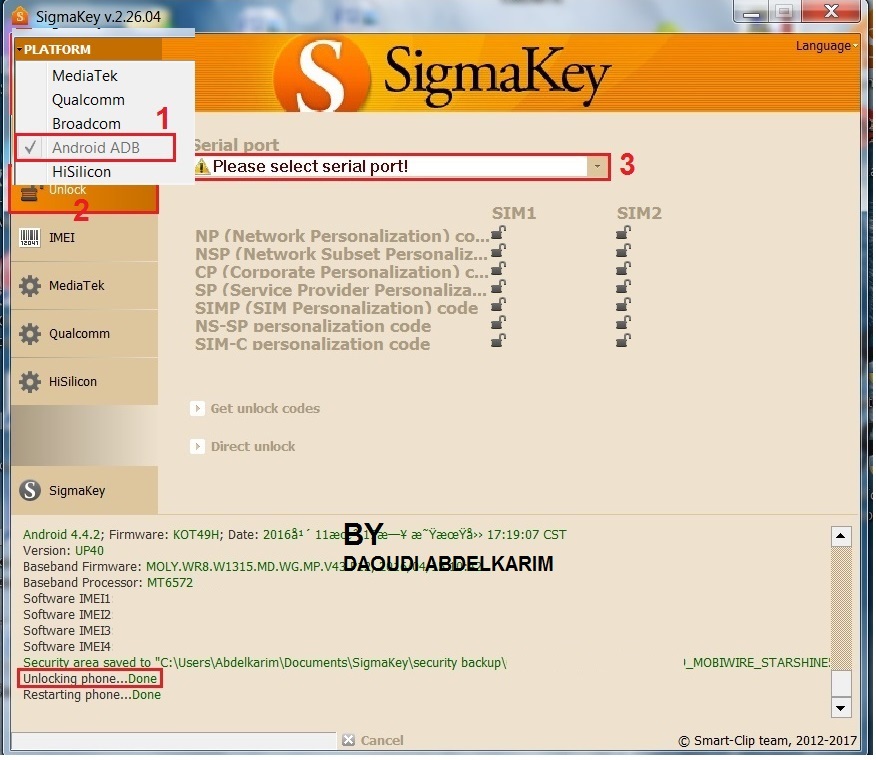This screenshot has height=760, width=876.
Task: Open the serial port combo box
Action: tap(401, 167)
